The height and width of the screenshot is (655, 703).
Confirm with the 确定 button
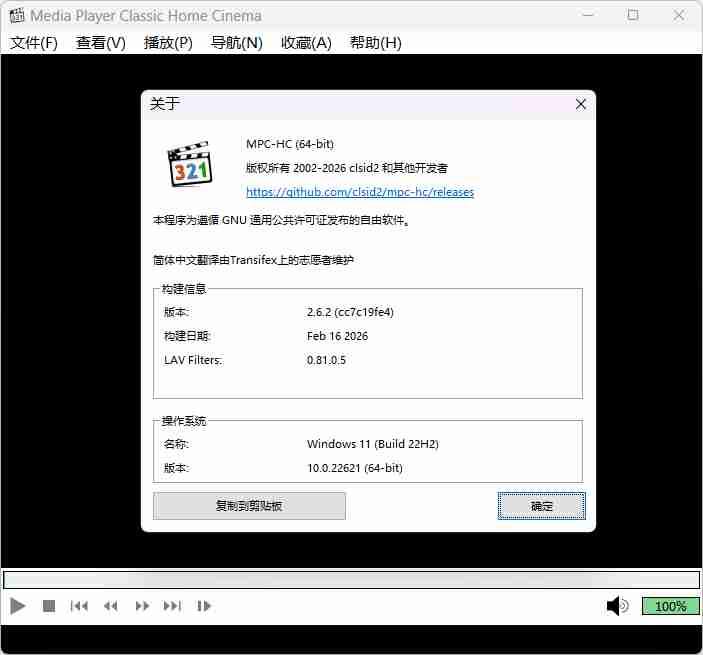[542, 506]
